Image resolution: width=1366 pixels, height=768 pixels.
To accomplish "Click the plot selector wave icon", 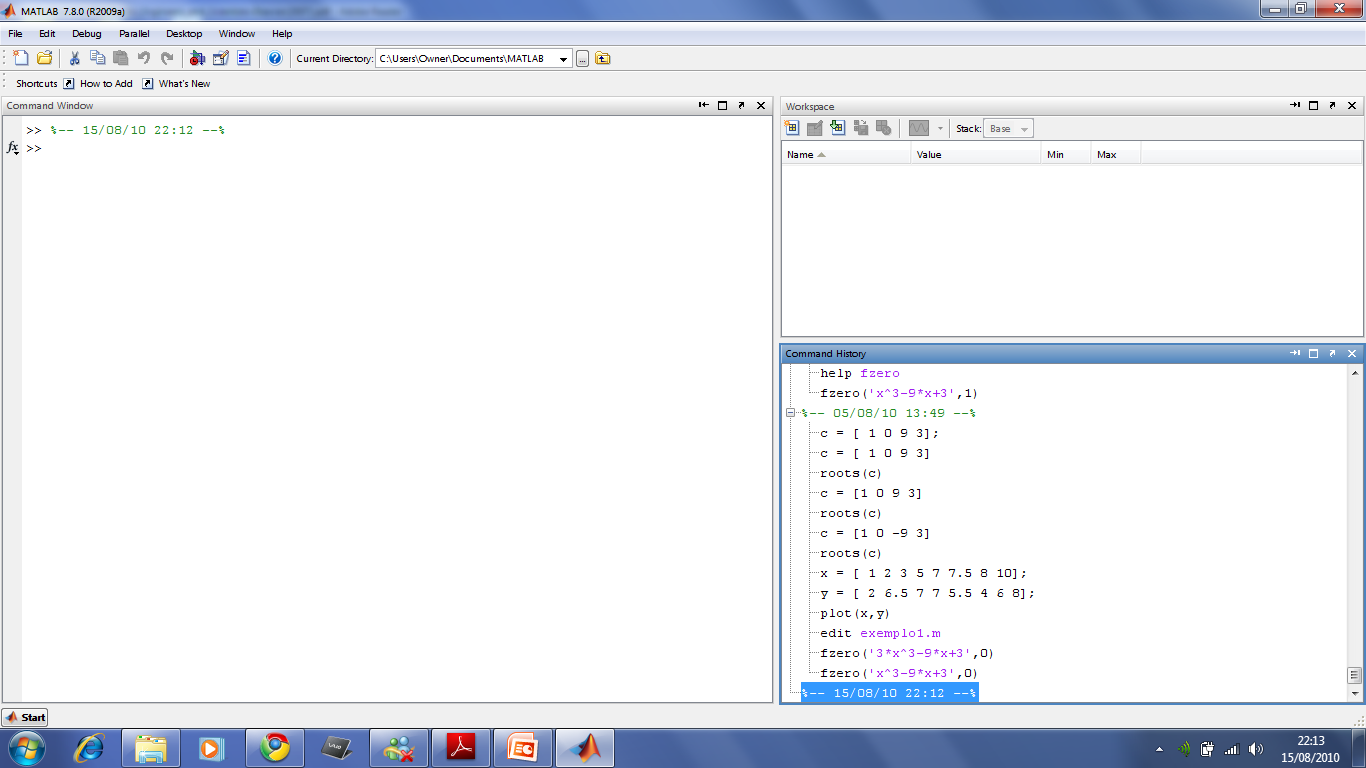I will [919, 128].
